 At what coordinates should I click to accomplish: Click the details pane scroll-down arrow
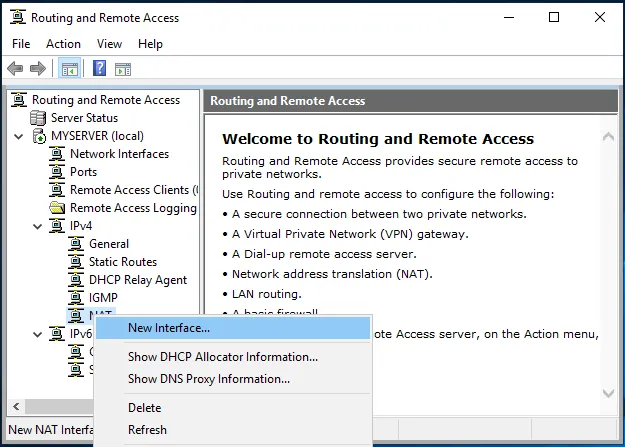(x=608, y=391)
